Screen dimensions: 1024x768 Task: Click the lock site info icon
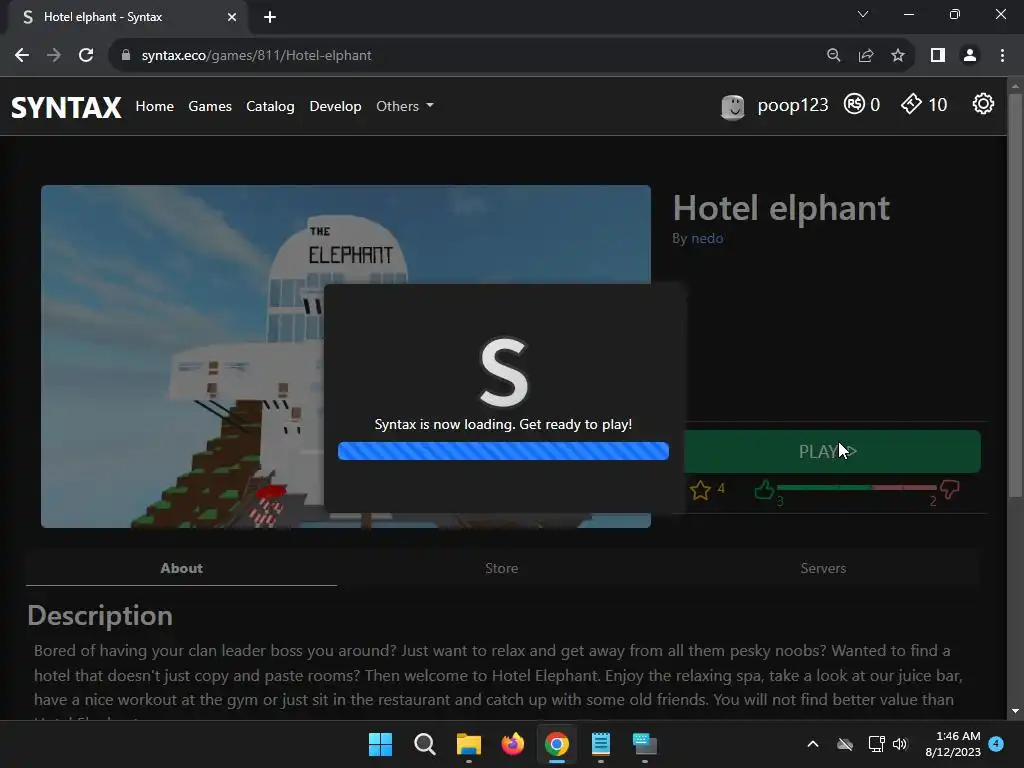click(x=126, y=56)
